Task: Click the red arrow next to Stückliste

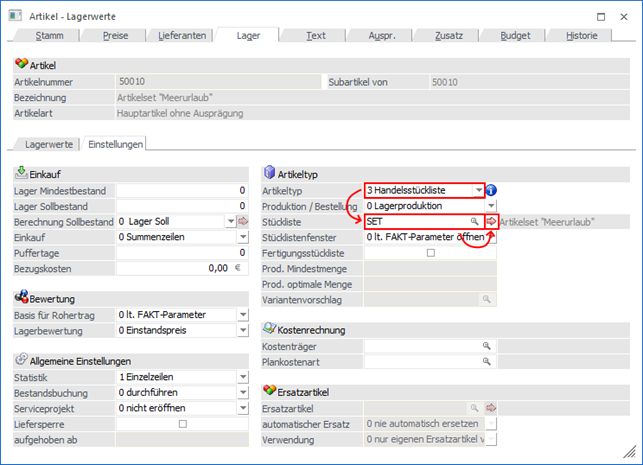Action: tap(491, 221)
